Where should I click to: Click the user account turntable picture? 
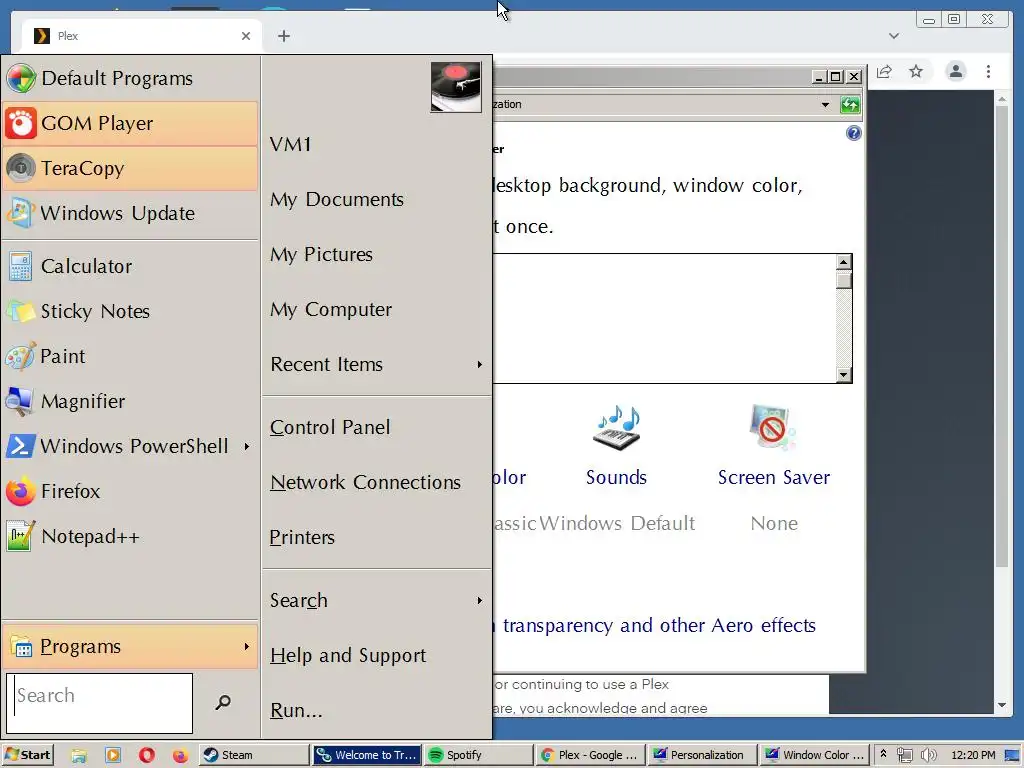pos(456,87)
